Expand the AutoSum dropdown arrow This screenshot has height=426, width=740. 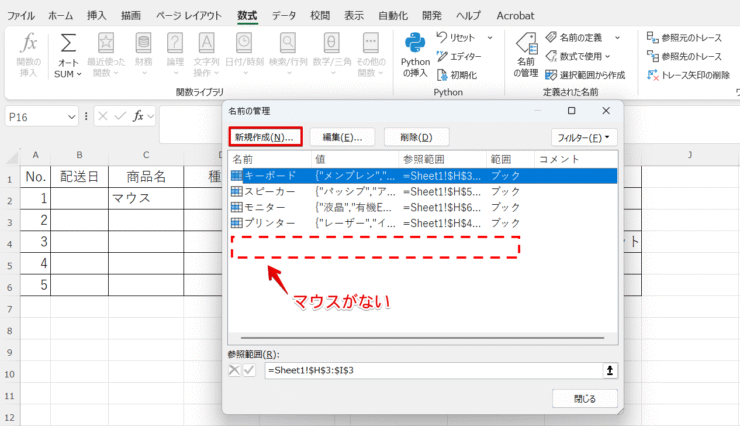tap(79, 74)
